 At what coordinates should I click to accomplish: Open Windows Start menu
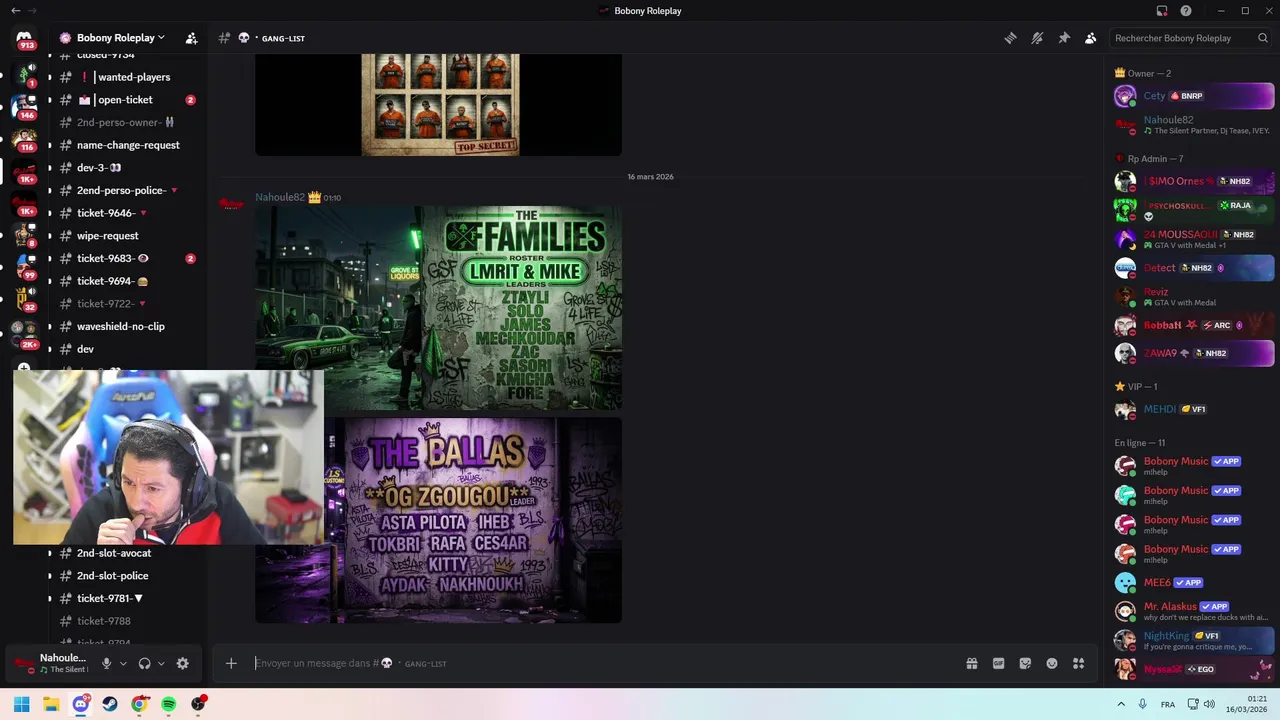click(21, 704)
